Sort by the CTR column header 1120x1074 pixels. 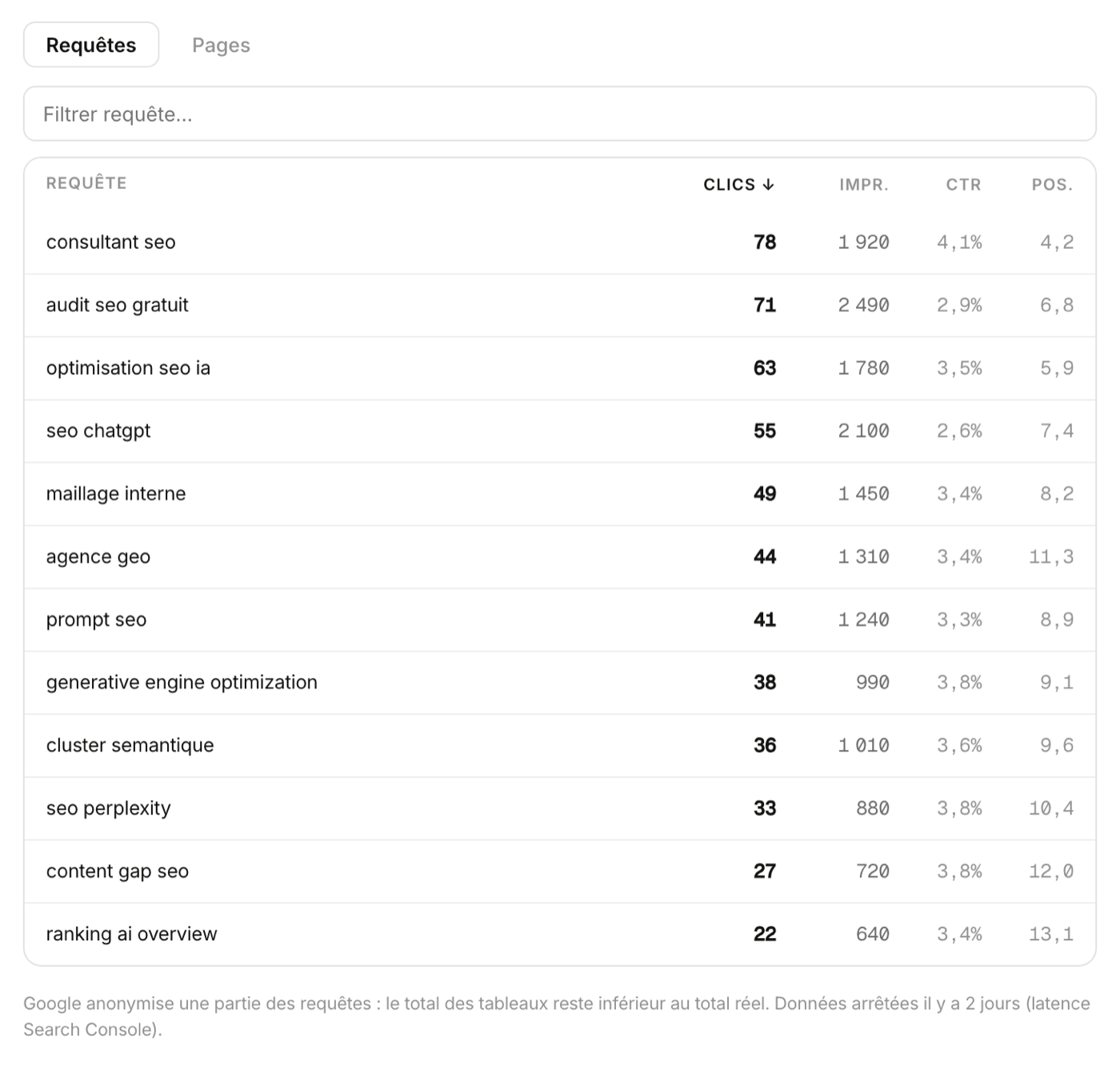pyautogui.click(x=963, y=185)
